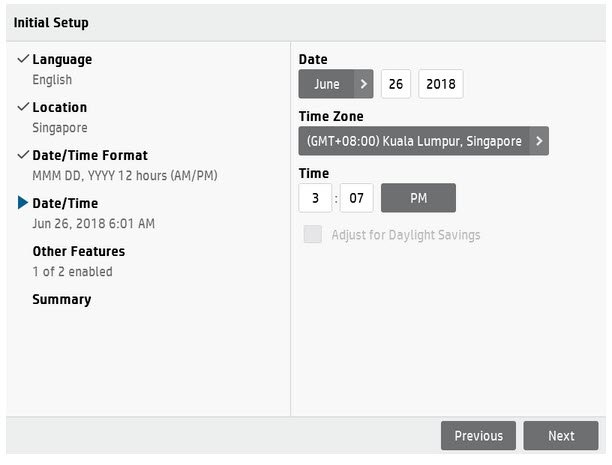The width and height of the screenshot is (612, 465).
Task: Click the day field showing 26
Action: [x=396, y=84]
